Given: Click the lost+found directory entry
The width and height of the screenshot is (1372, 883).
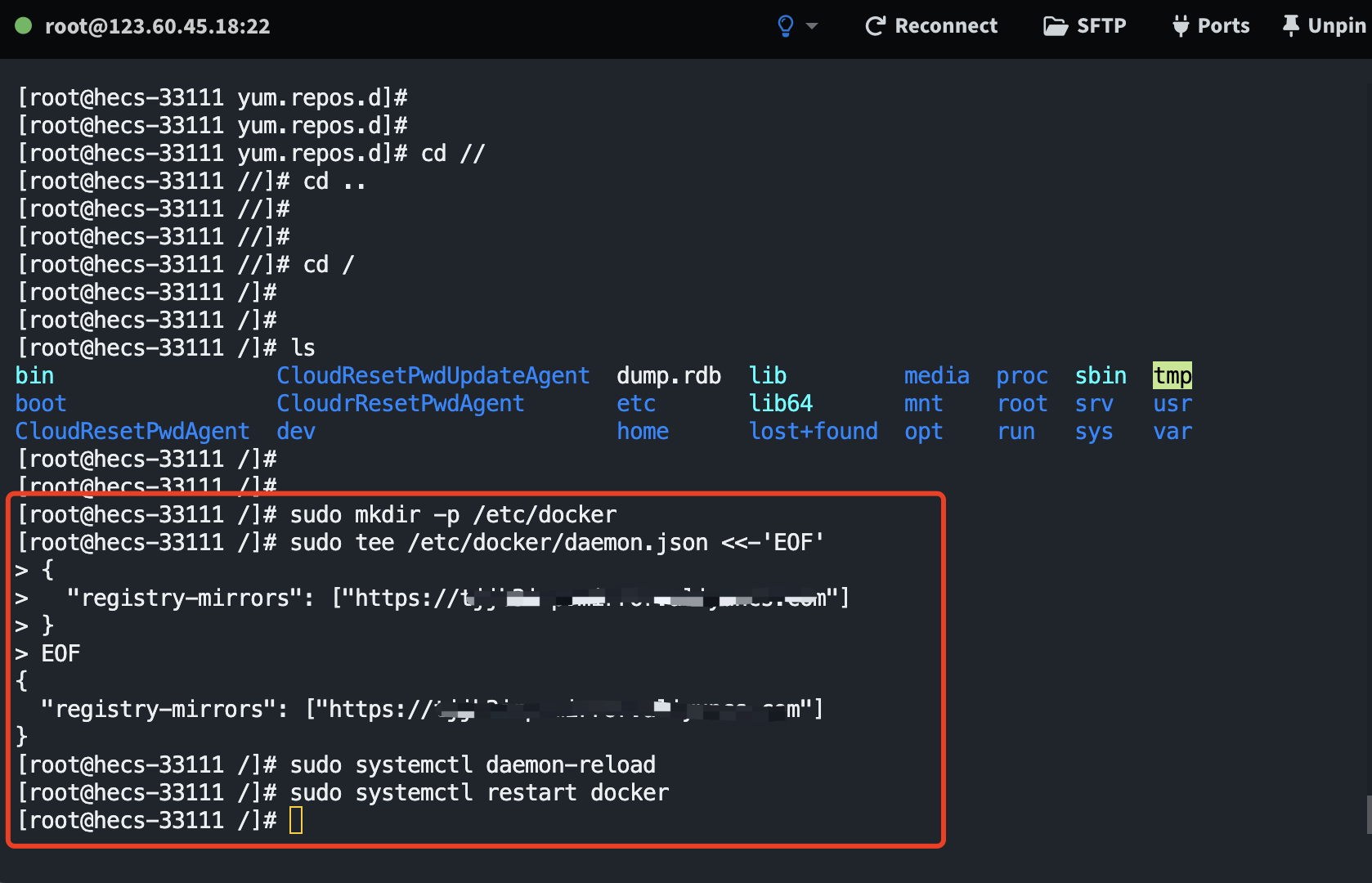Looking at the screenshot, I should pyautogui.click(x=813, y=431).
